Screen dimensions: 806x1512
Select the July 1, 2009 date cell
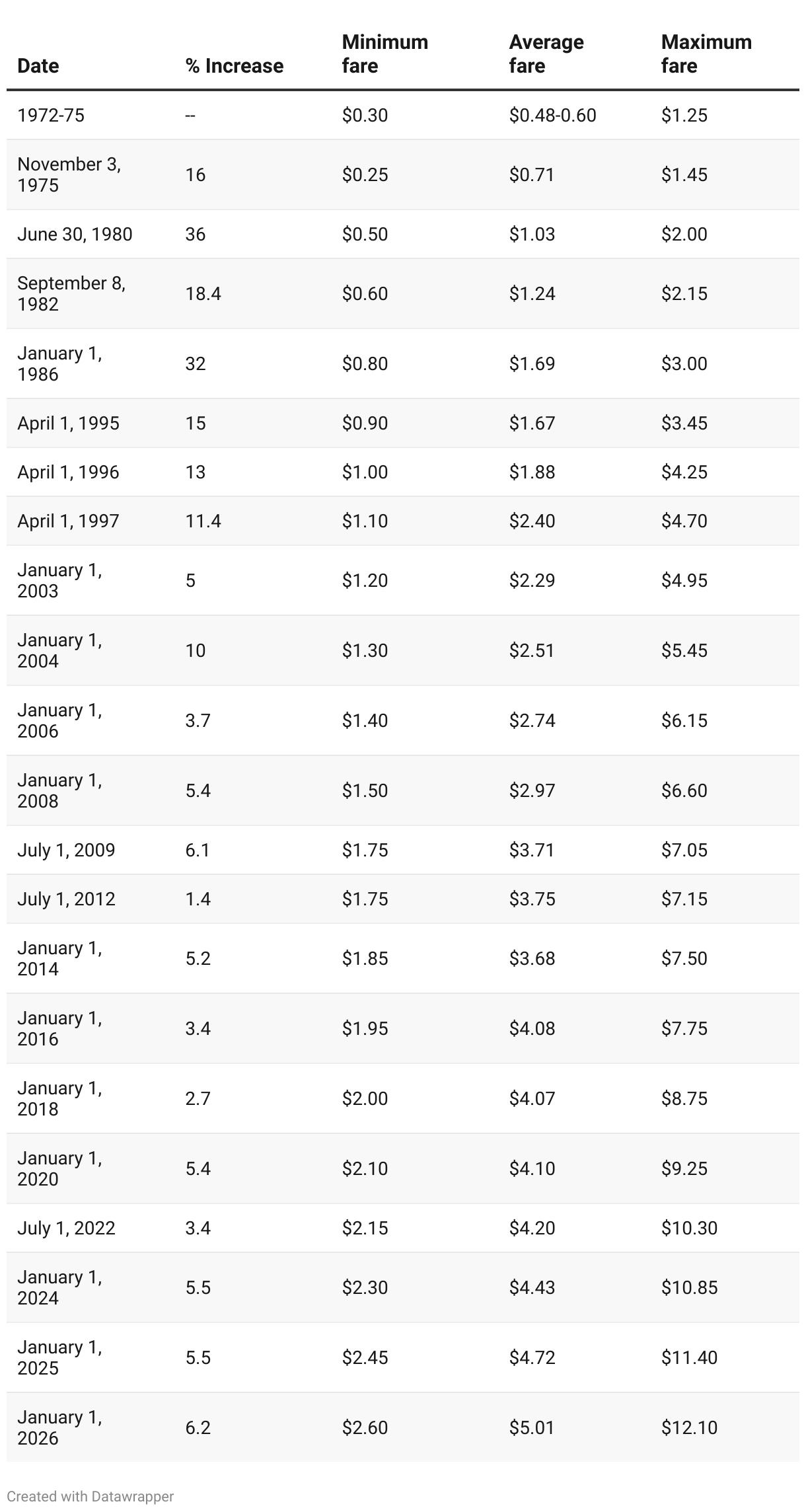(x=66, y=850)
